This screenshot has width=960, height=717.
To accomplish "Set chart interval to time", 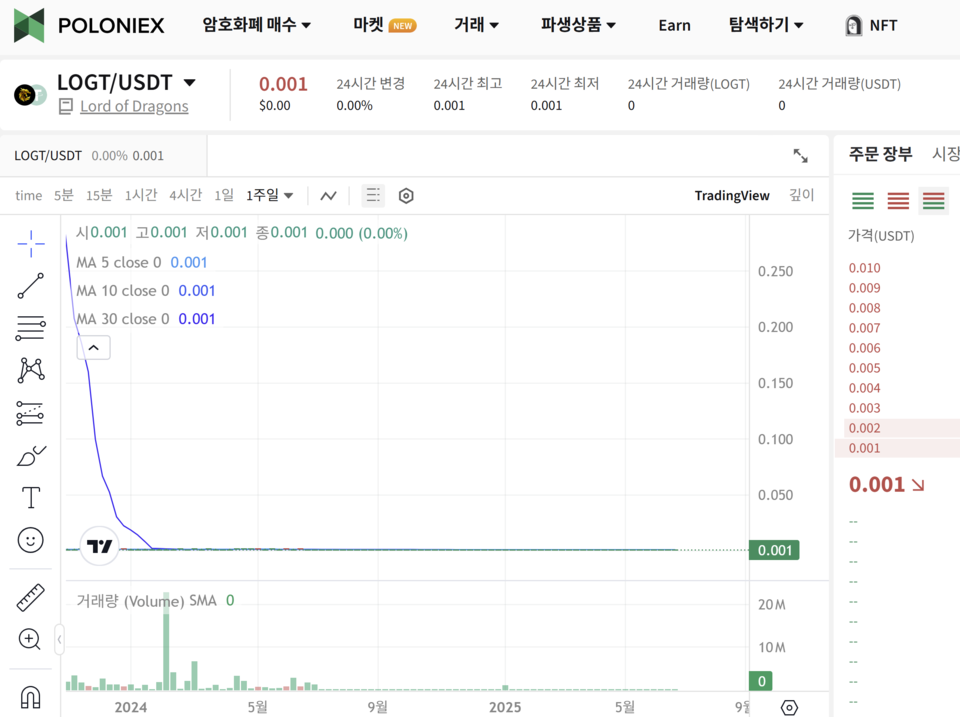I will (x=28, y=196).
